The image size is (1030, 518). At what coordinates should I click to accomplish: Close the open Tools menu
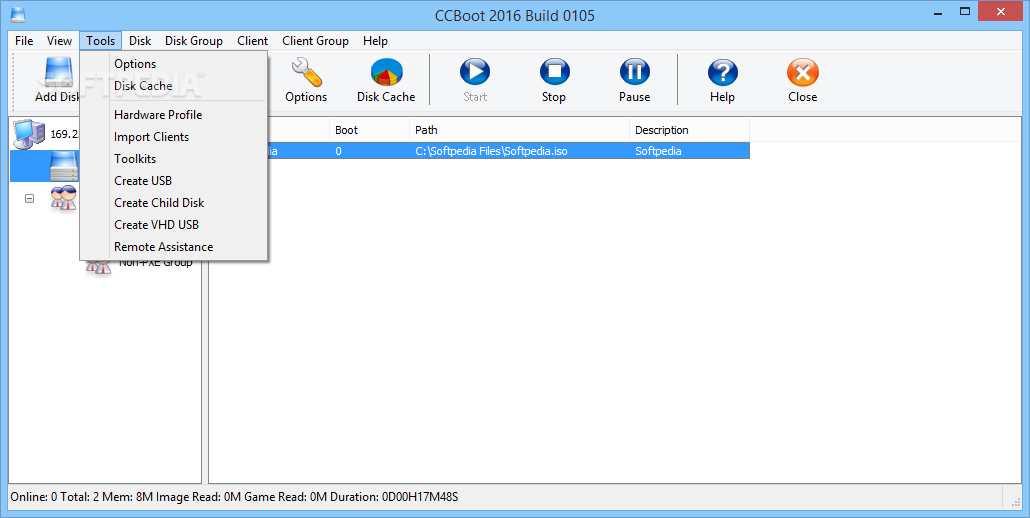(101, 41)
